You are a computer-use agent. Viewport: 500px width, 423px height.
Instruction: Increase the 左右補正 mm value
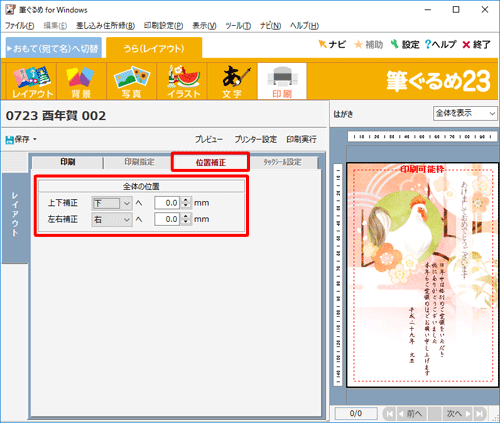[186, 216]
